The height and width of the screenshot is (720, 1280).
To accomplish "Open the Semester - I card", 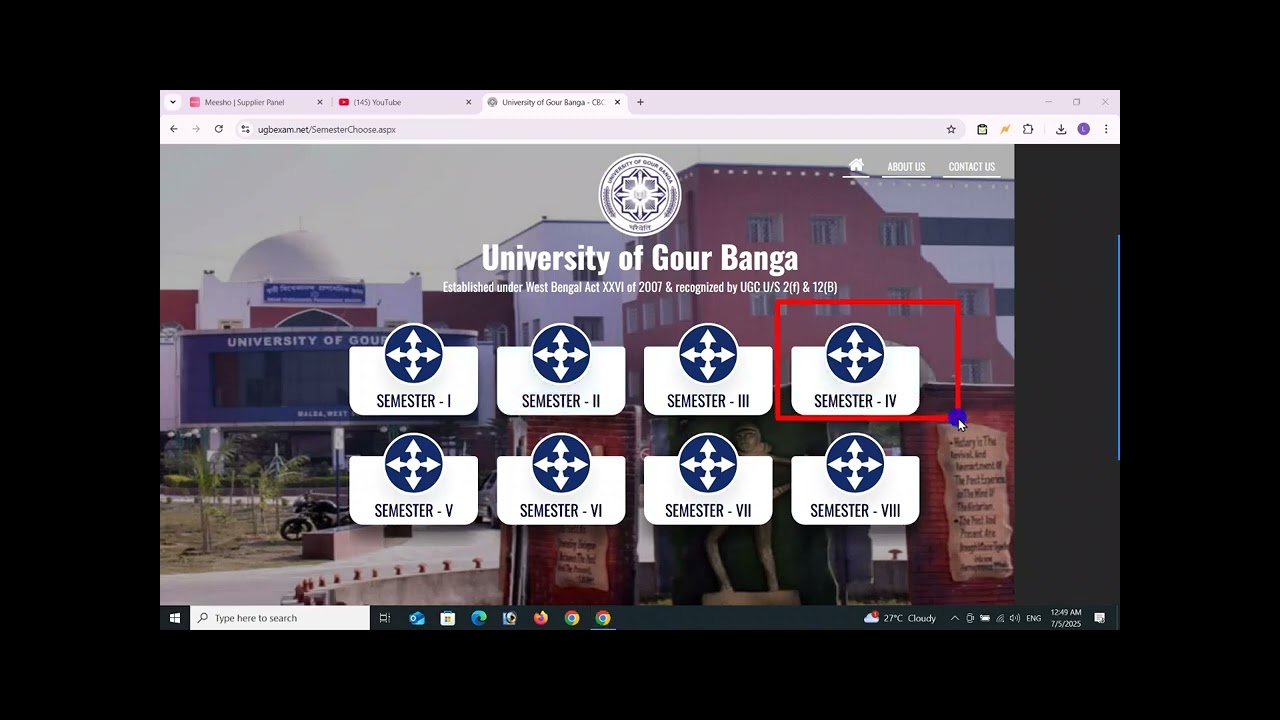I will click(413, 370).
